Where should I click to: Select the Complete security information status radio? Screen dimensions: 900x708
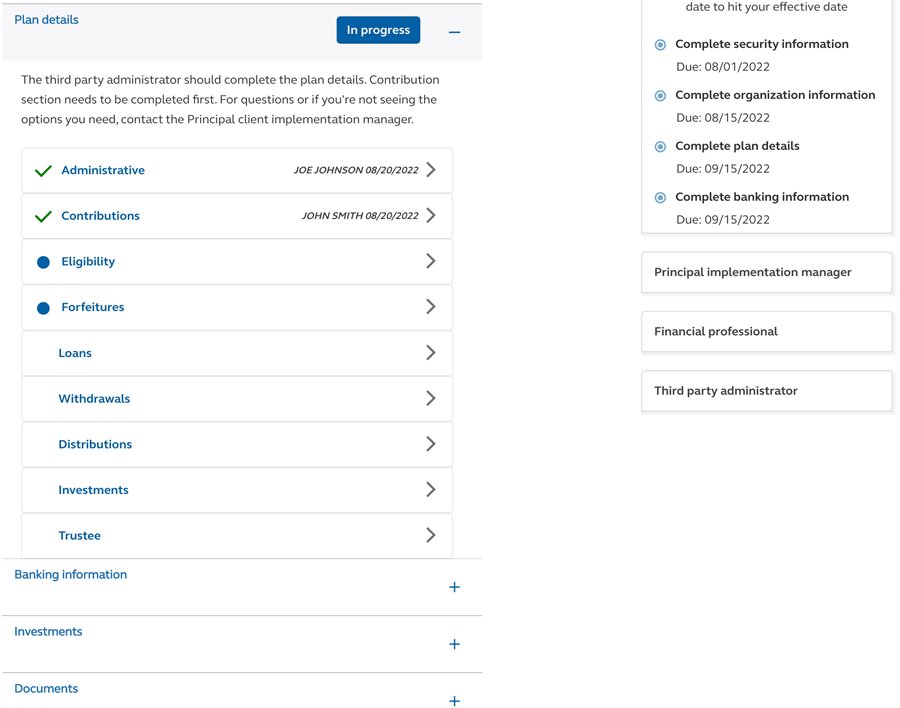(658, 44)
